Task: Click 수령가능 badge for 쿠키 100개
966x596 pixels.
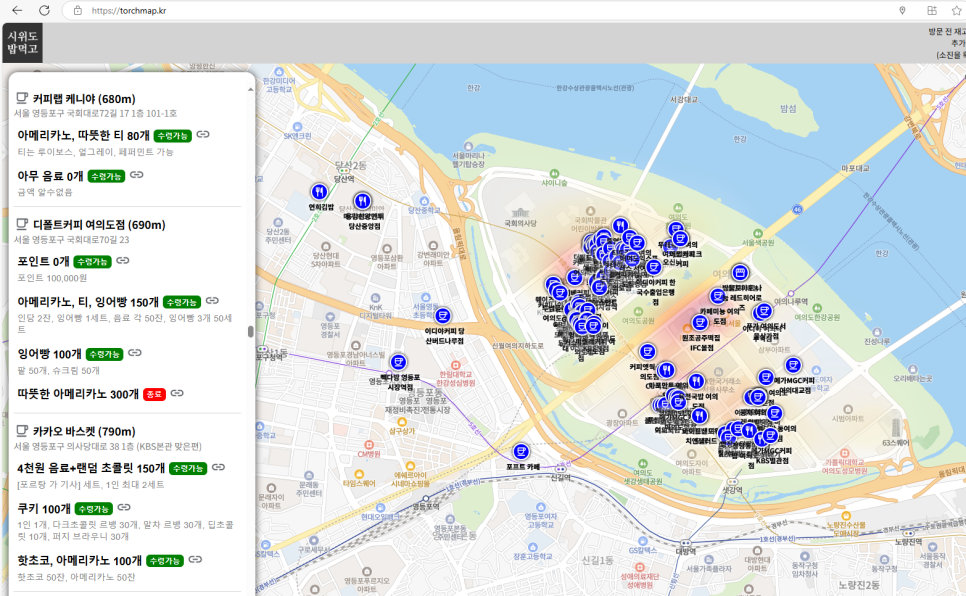Action: pyautogui.click(x=94, y=509)
